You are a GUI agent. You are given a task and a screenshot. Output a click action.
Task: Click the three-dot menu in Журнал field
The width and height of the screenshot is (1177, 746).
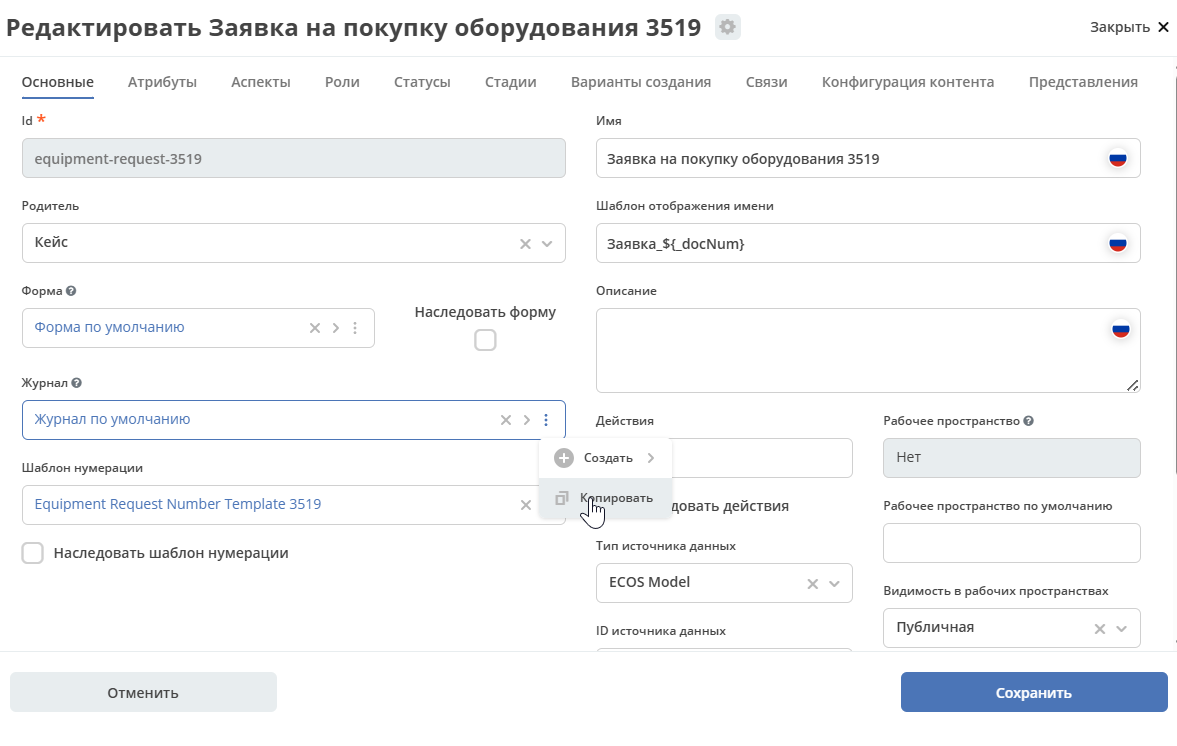pyautogui.click(x=546, y=420)
